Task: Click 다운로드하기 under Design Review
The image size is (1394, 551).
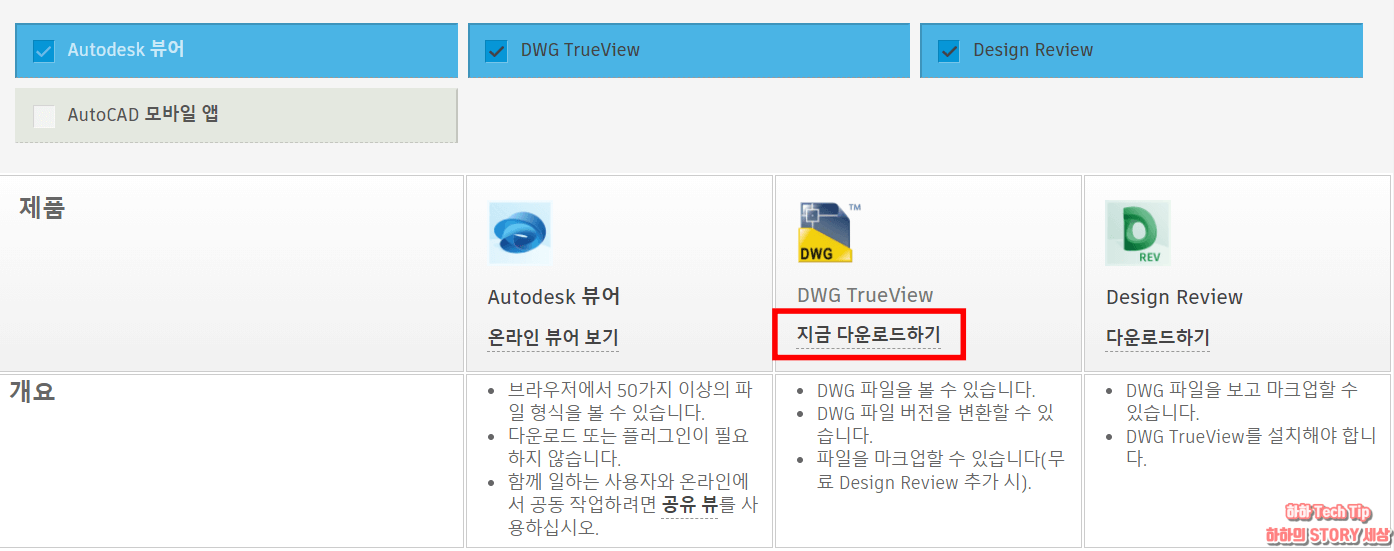Action: tap(1158, 337)
